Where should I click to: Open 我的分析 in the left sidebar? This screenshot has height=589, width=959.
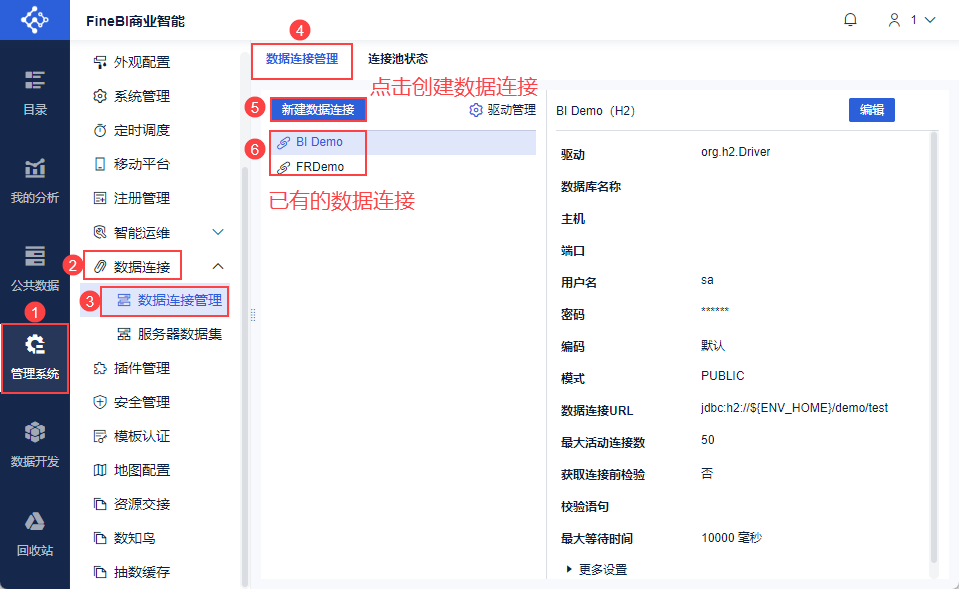pos(35,181)
